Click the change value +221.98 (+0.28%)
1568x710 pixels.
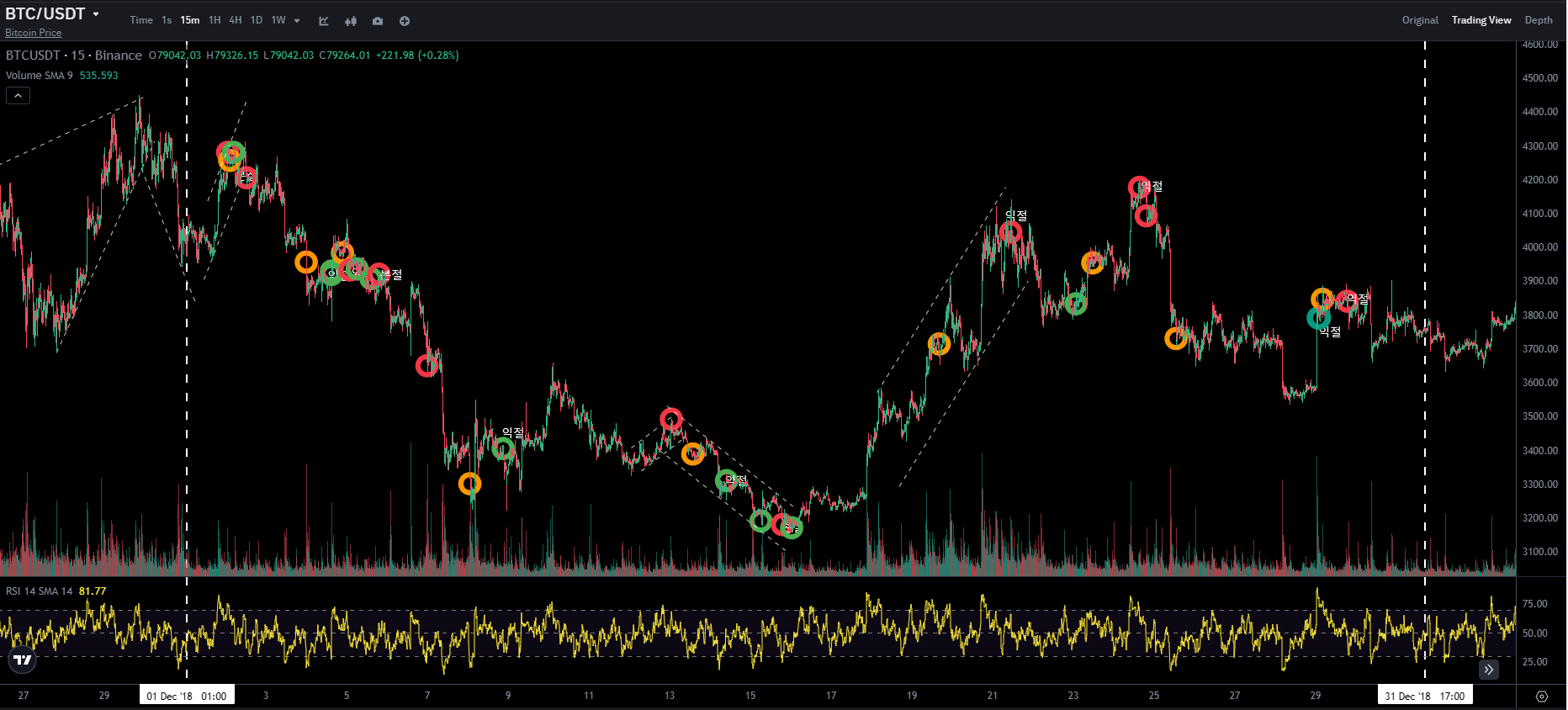point(417,56)
